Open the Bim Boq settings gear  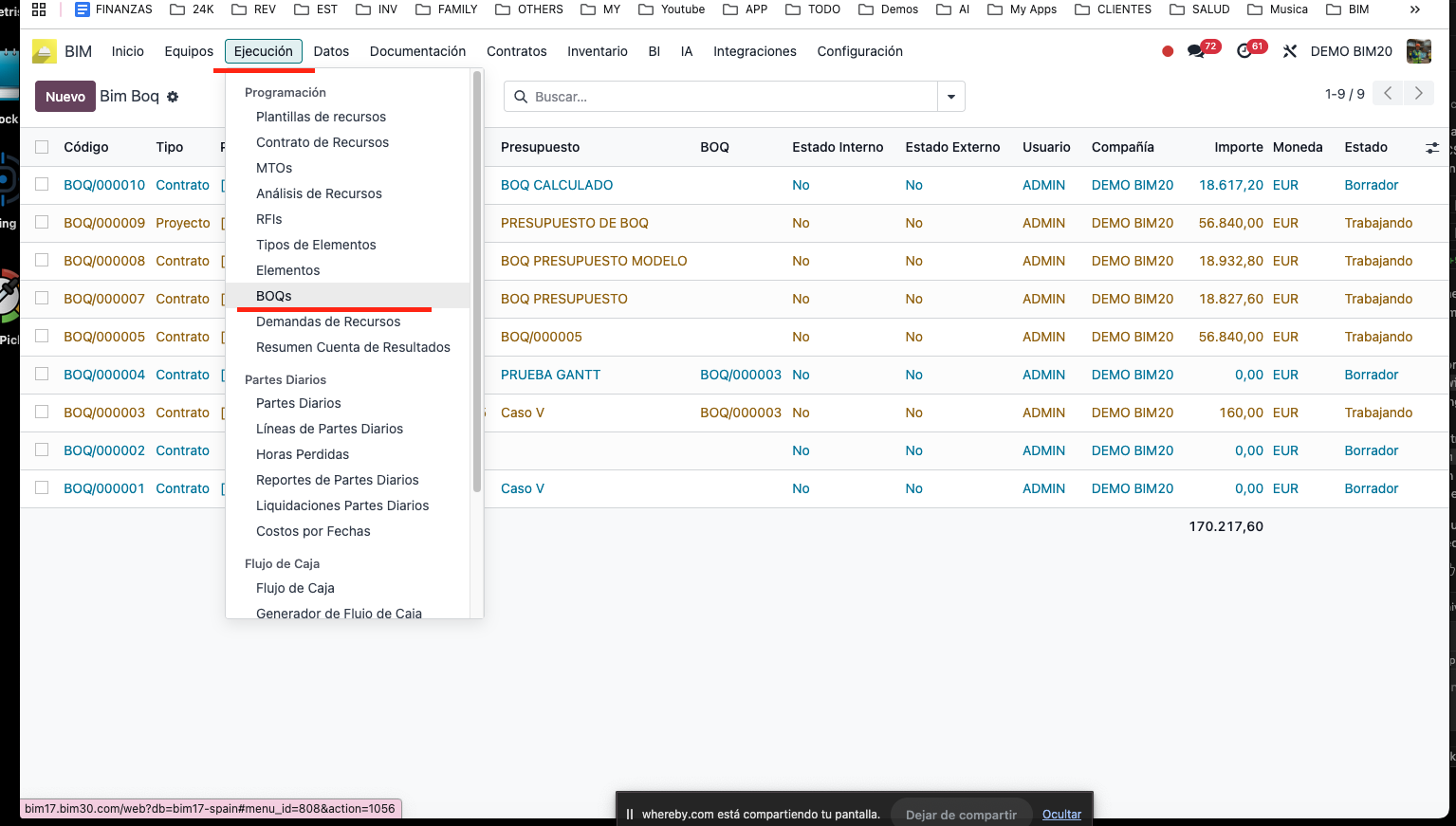coord(173,97)
